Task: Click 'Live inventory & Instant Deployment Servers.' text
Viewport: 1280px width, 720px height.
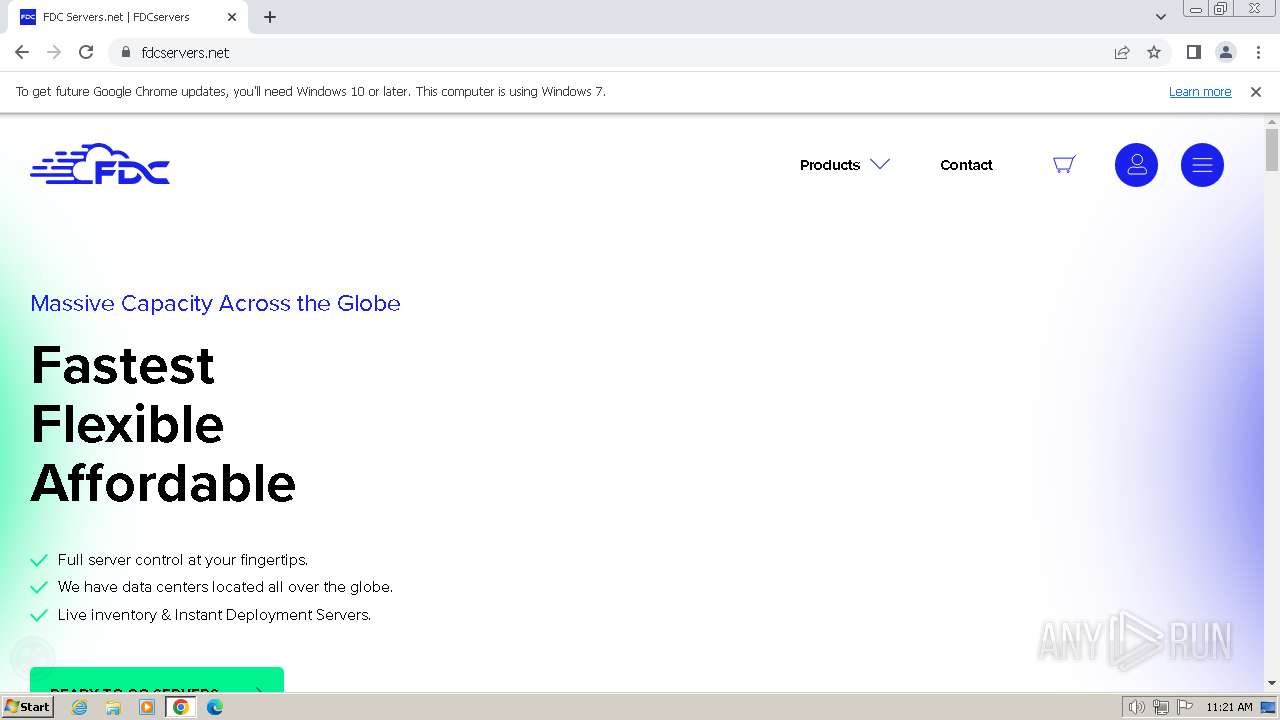Action: coord(214,615)
